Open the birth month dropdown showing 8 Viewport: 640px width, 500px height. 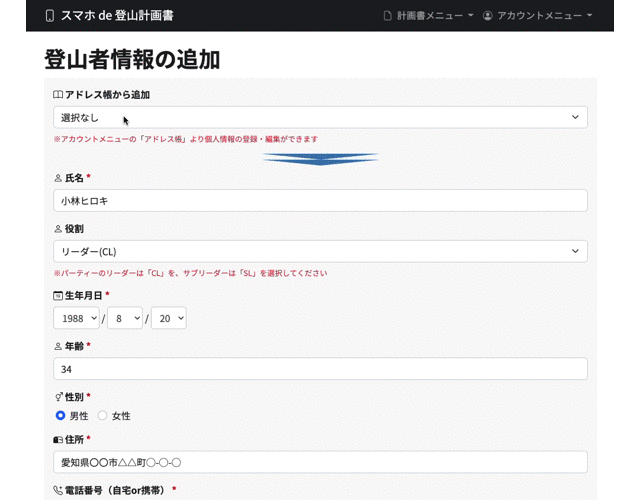tap(125, 318)
